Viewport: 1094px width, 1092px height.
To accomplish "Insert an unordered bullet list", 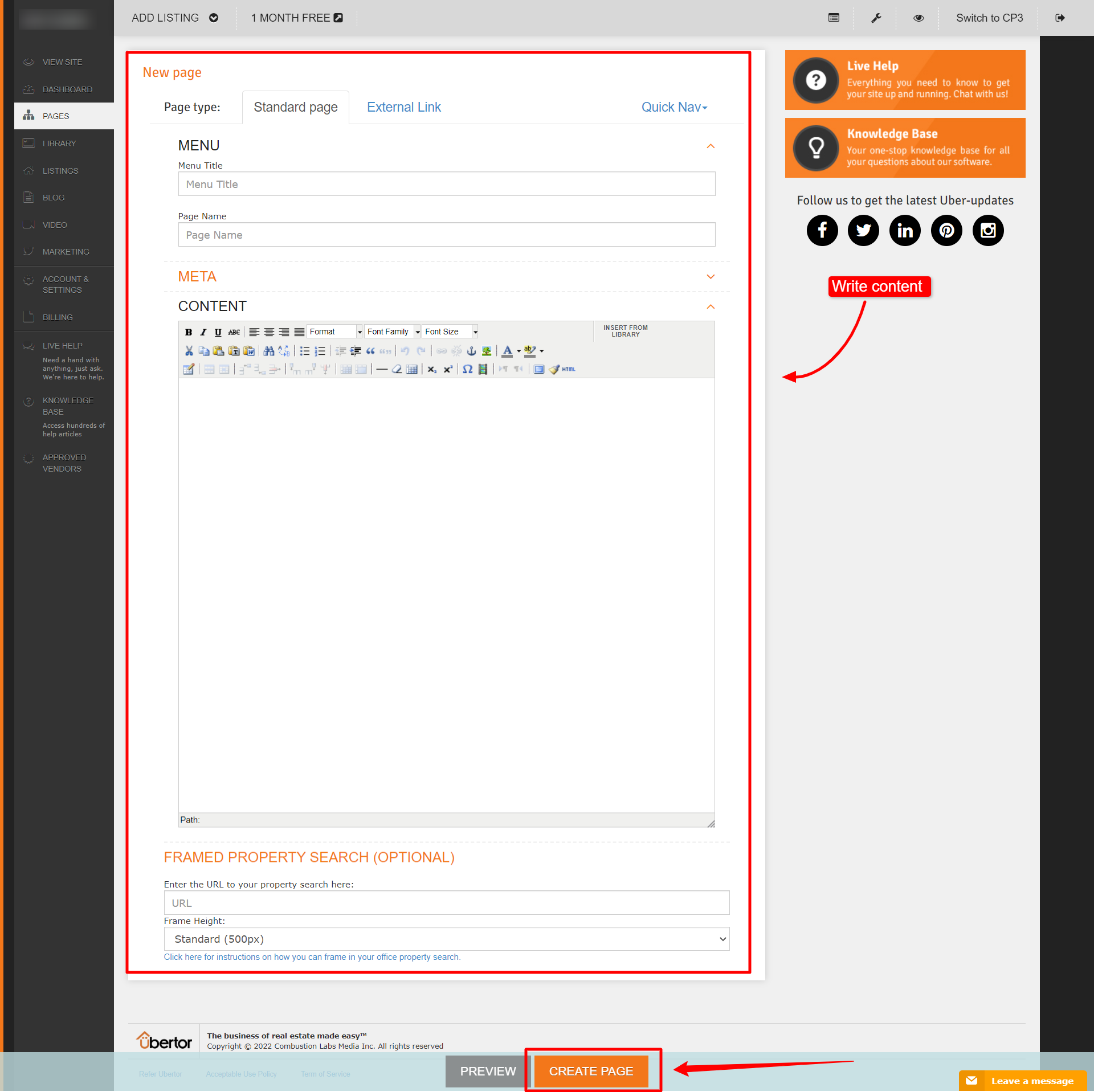I will click(x=305, y=351).
